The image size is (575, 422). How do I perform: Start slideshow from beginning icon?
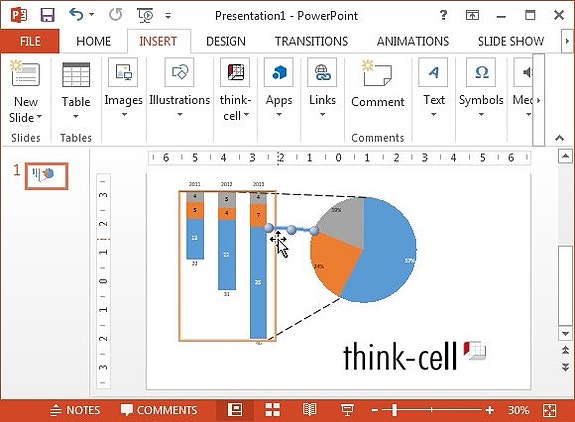pyautogui.click(x=145, y=15)
